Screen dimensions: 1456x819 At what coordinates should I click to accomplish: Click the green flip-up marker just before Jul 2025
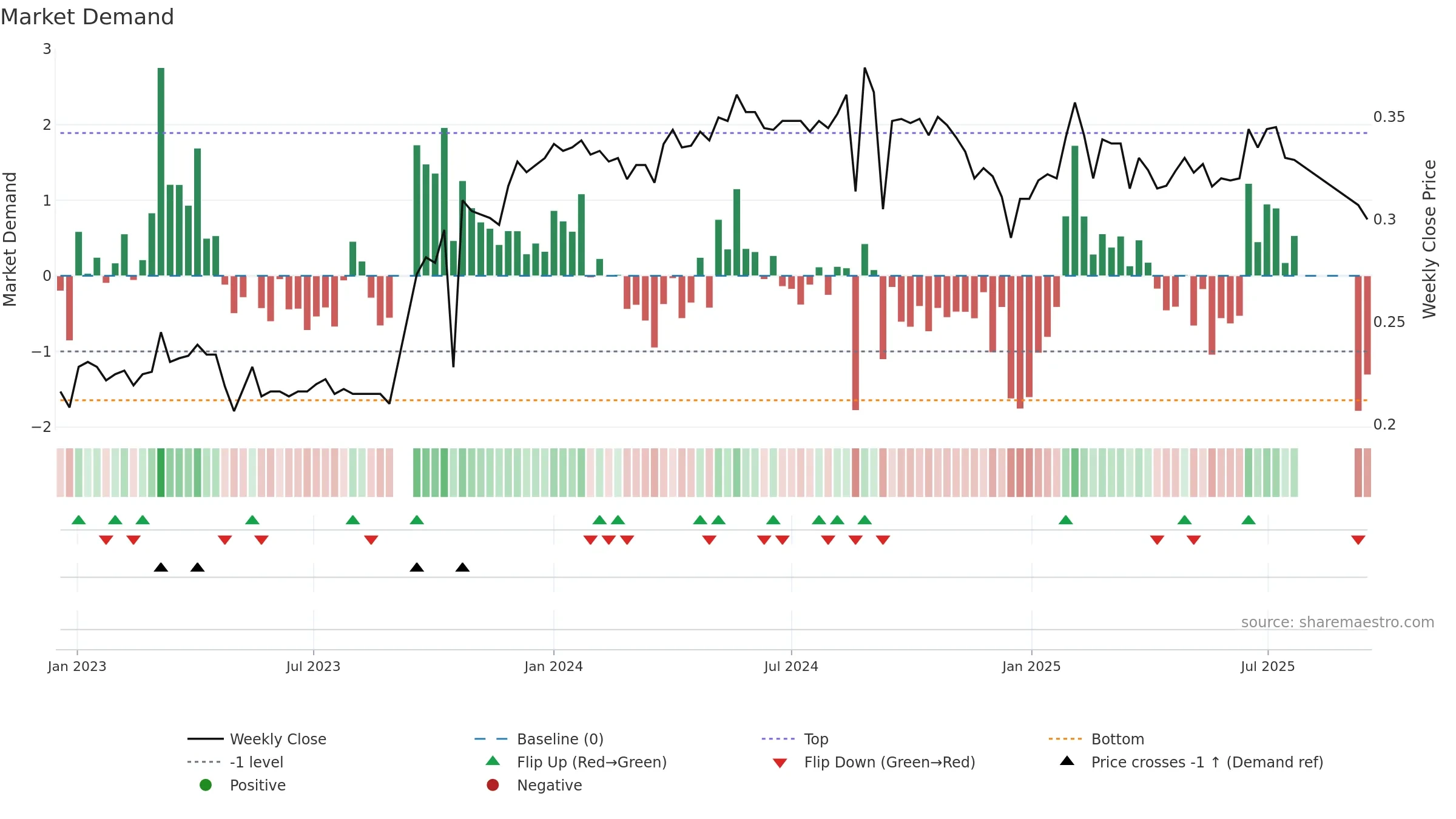point(1249,520)
